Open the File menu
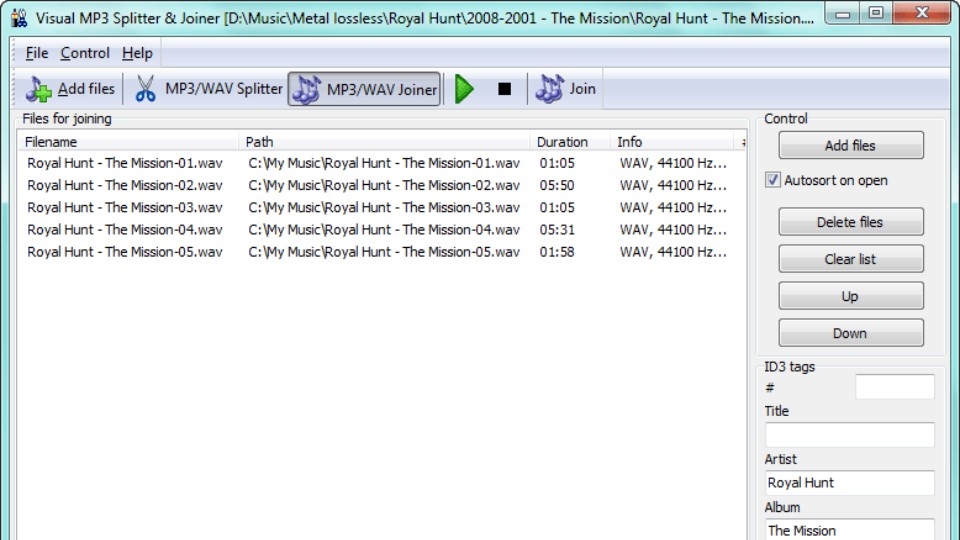 (x=37, y=53)
